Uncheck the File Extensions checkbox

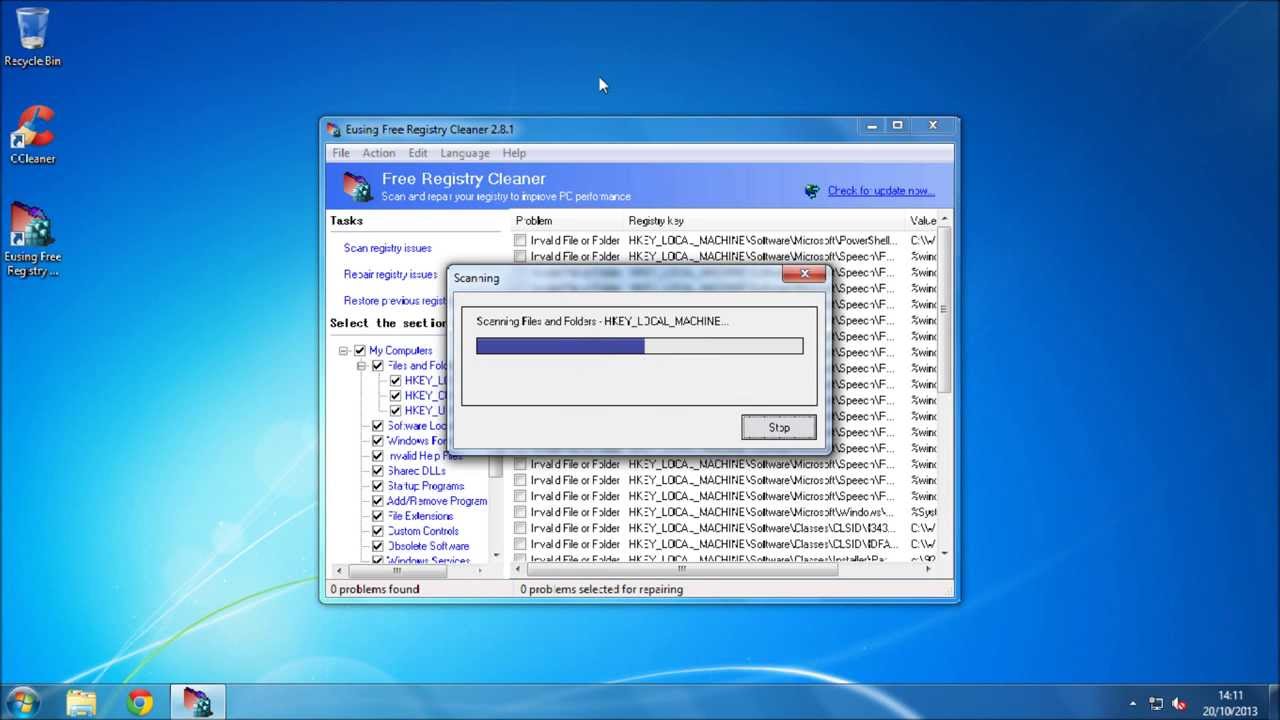point(377,516)
